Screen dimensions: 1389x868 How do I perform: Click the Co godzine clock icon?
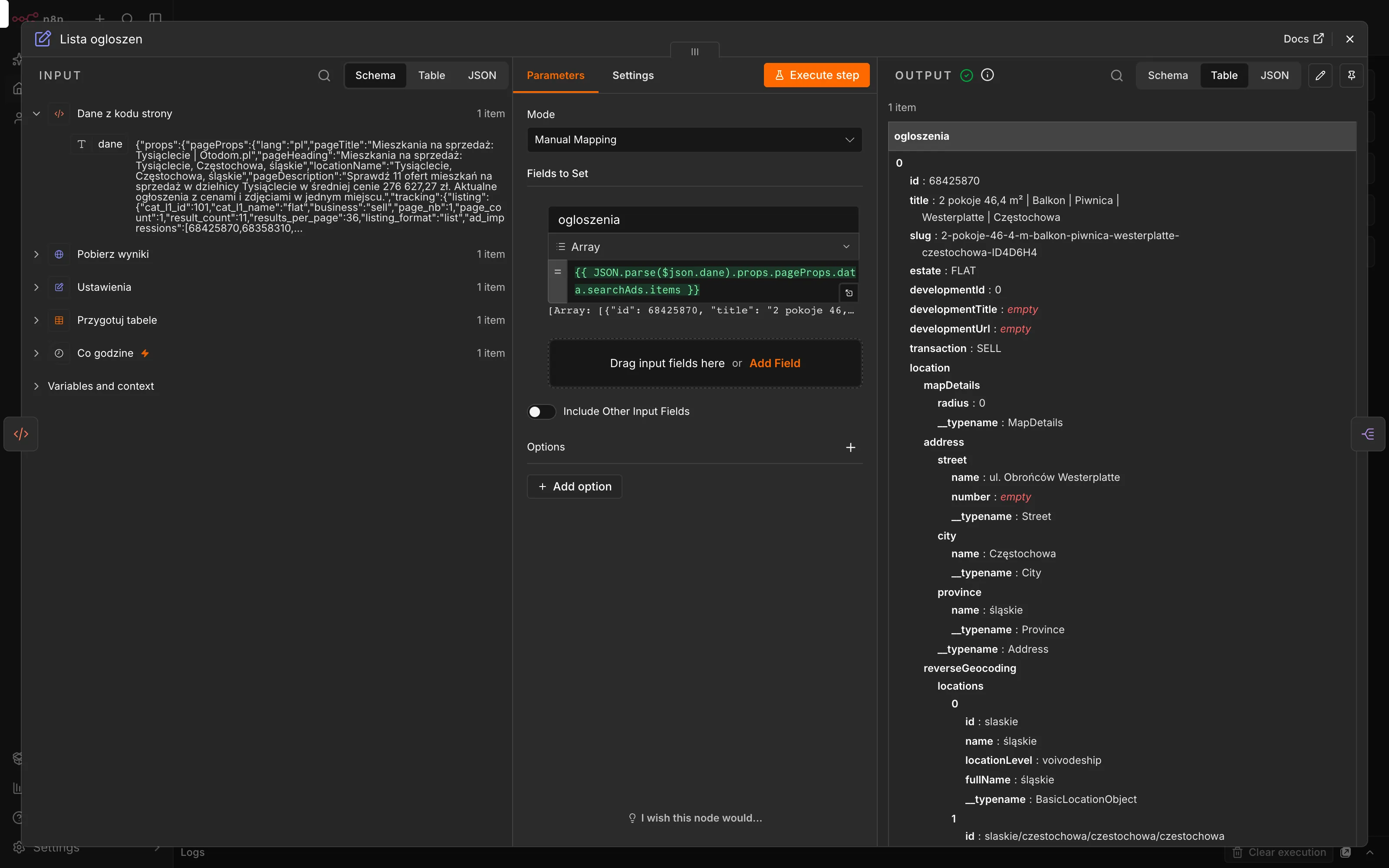59,353
